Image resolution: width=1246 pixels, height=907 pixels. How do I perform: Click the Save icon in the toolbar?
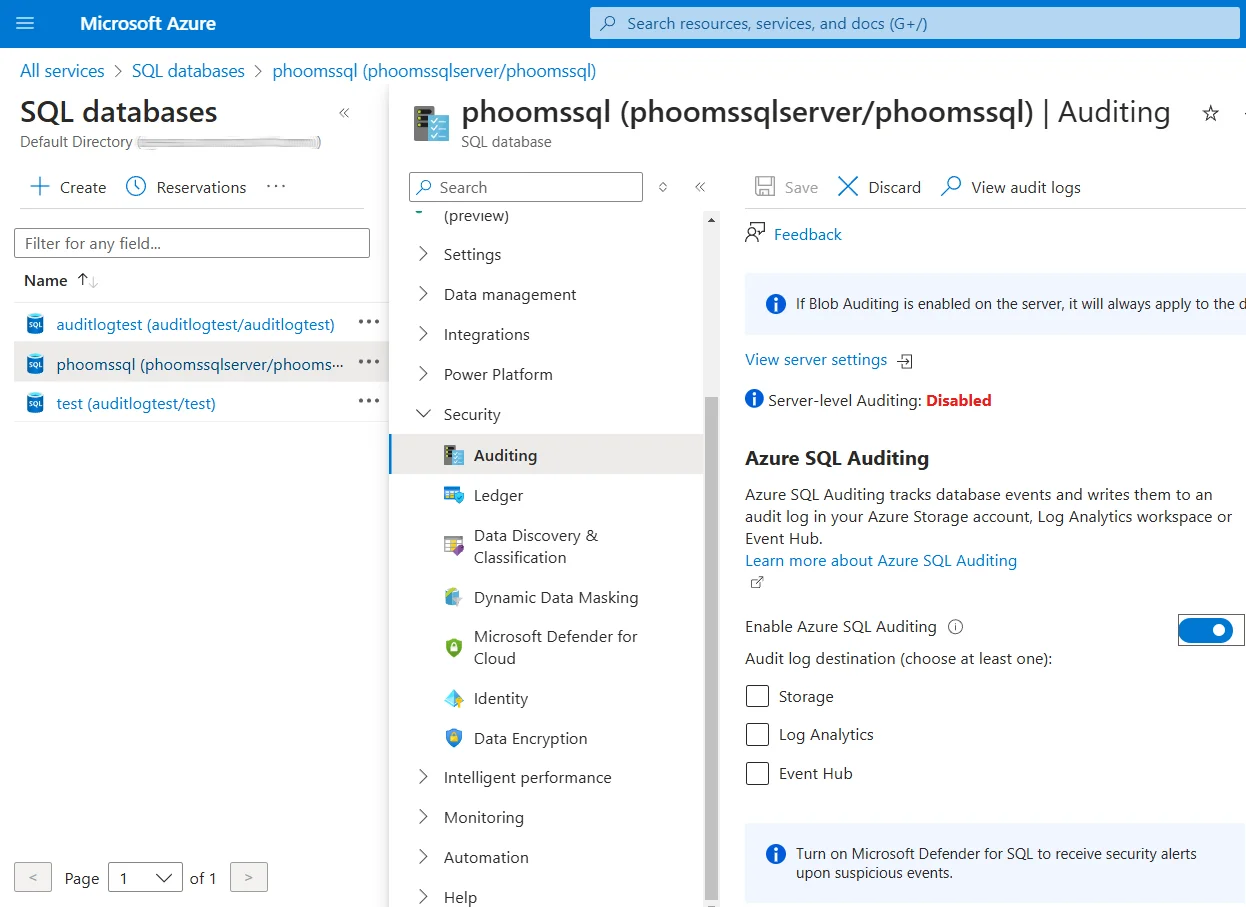click(x=786, y=187)
